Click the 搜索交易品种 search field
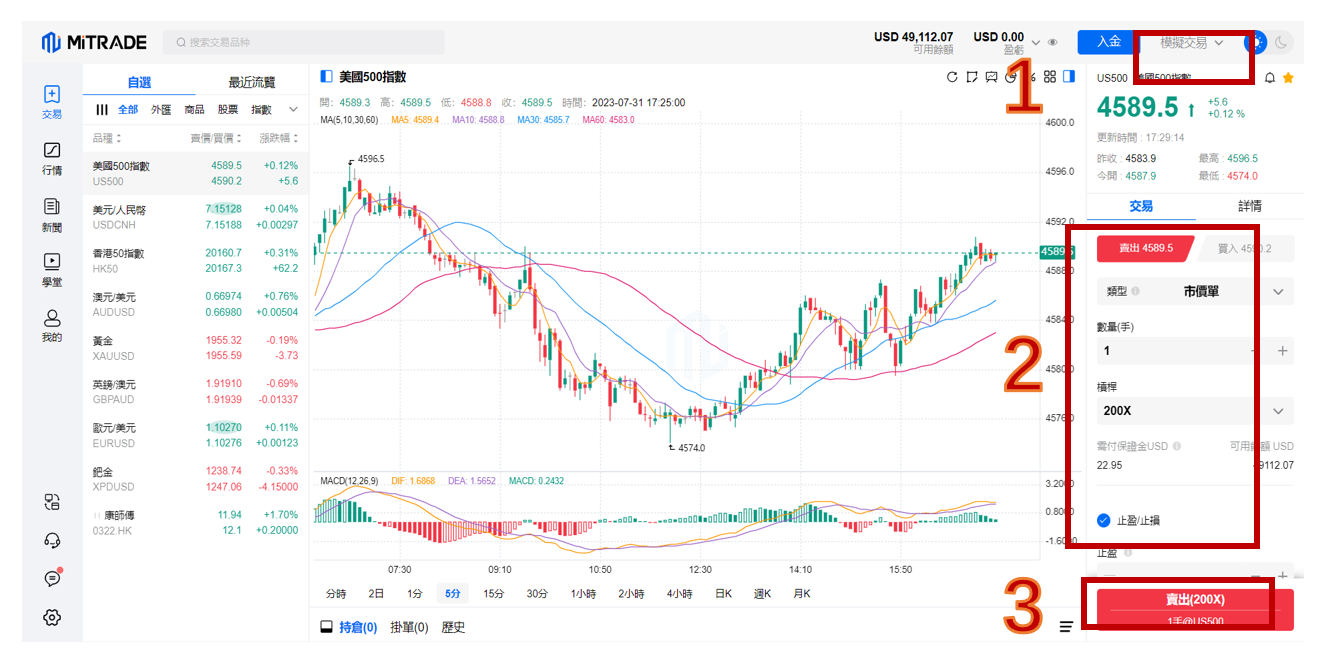Screen dimensions: 1324x670 click(303, 42)
